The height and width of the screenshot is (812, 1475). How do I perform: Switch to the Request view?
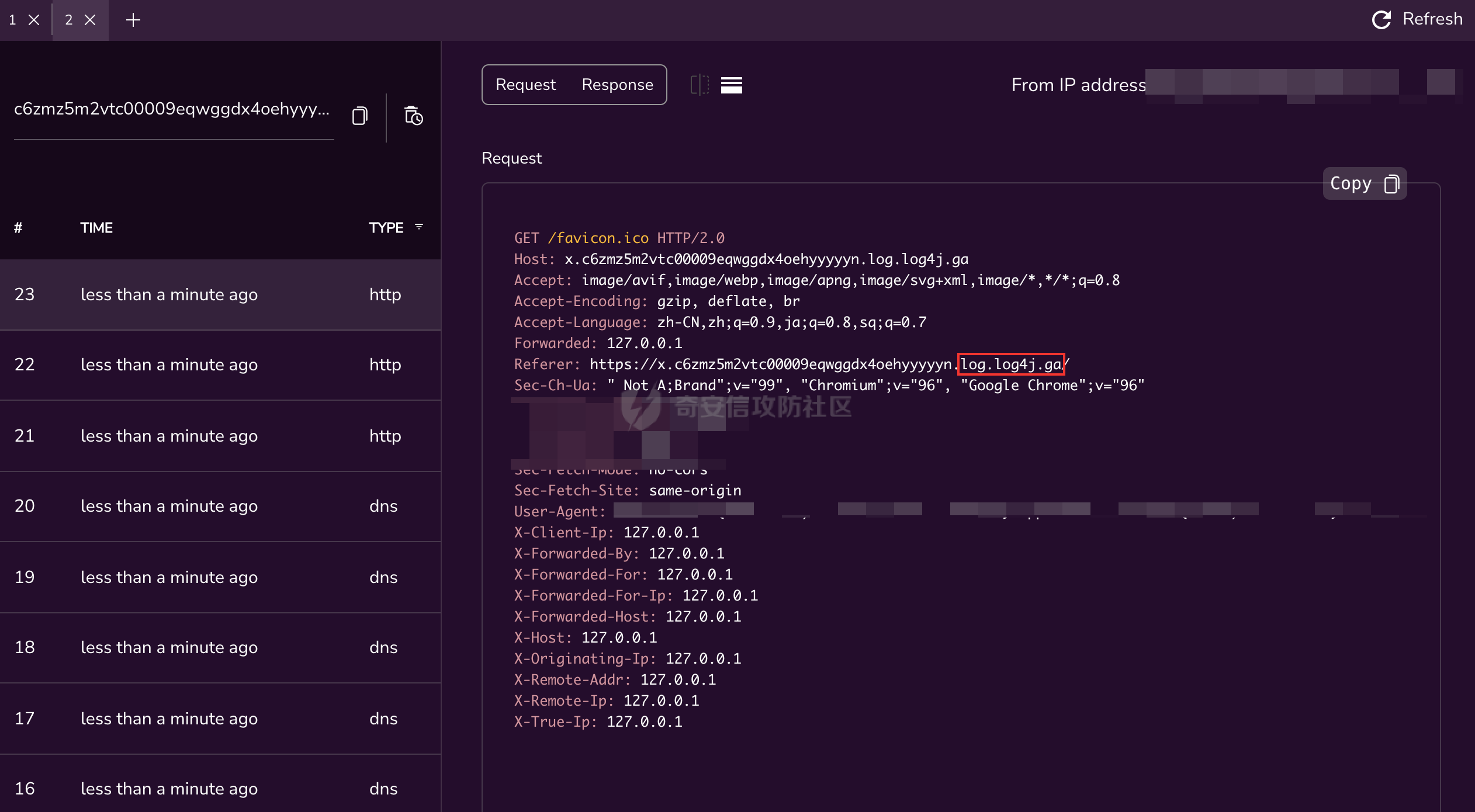point(525,85)
